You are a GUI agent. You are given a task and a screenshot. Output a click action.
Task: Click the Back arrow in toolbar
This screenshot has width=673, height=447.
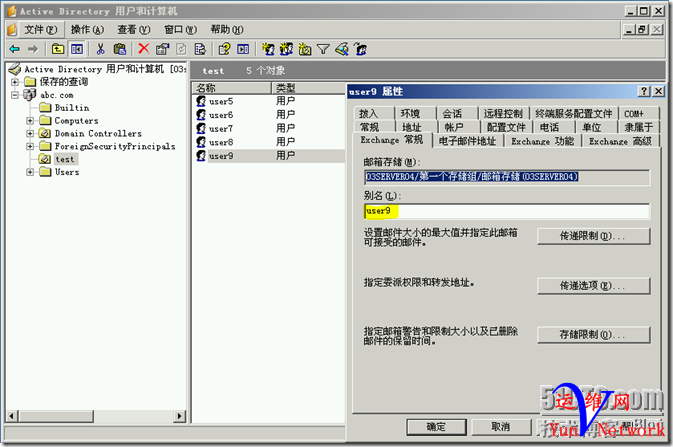coord(15,49)
